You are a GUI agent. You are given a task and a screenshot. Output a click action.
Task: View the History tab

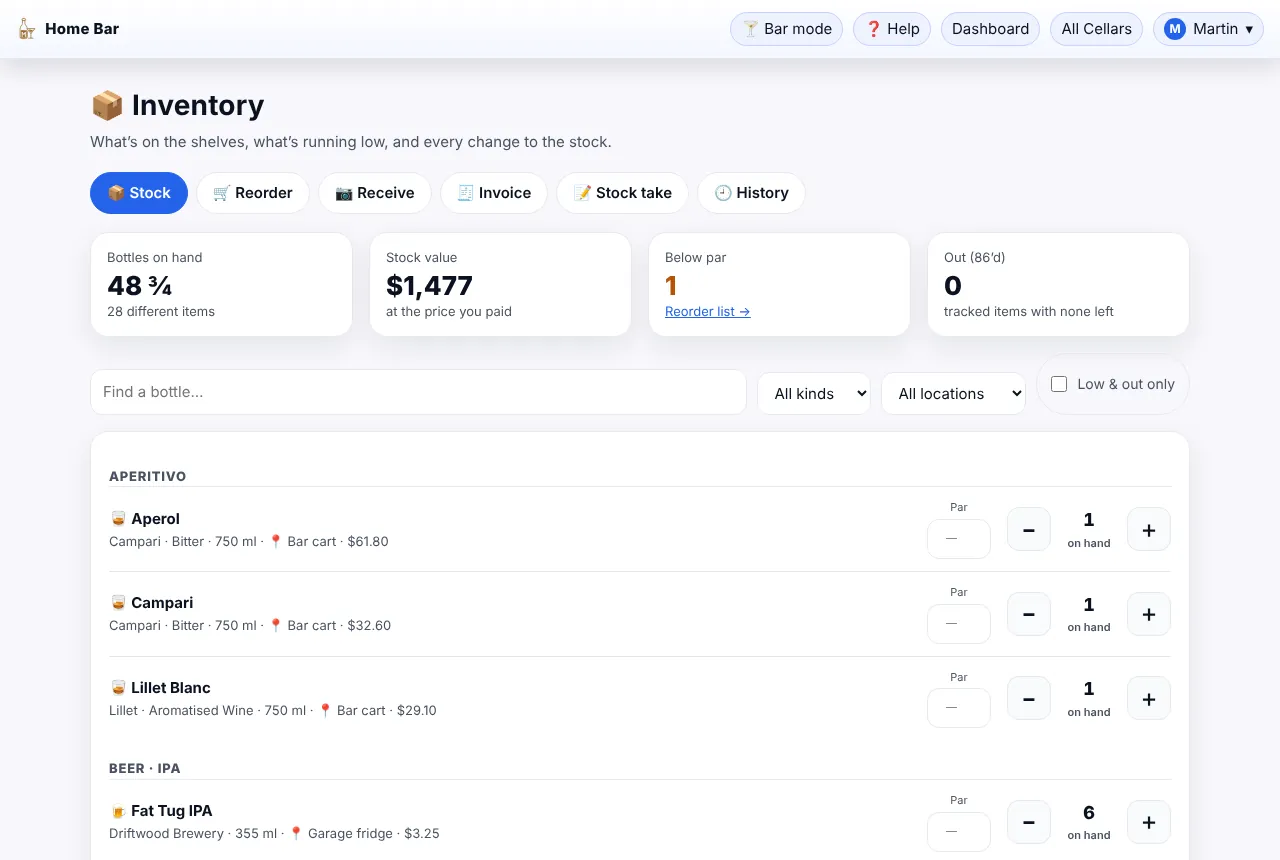tap(751, 193)
